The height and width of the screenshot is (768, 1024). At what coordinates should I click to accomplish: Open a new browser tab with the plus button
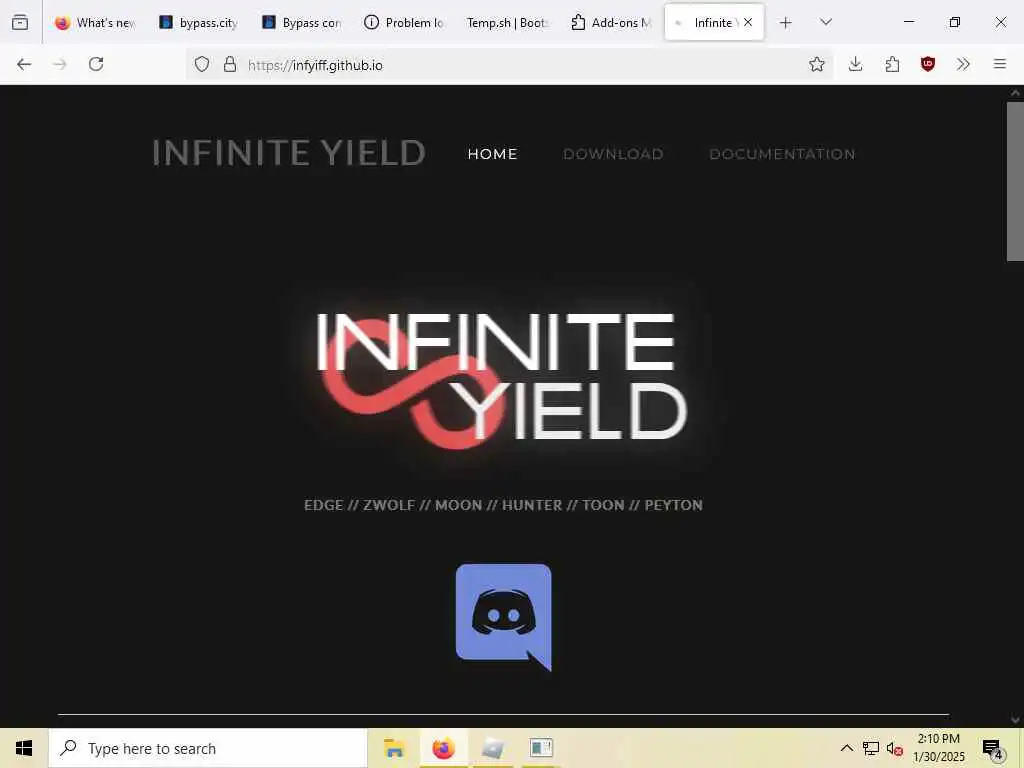click(x=786, y=23)
